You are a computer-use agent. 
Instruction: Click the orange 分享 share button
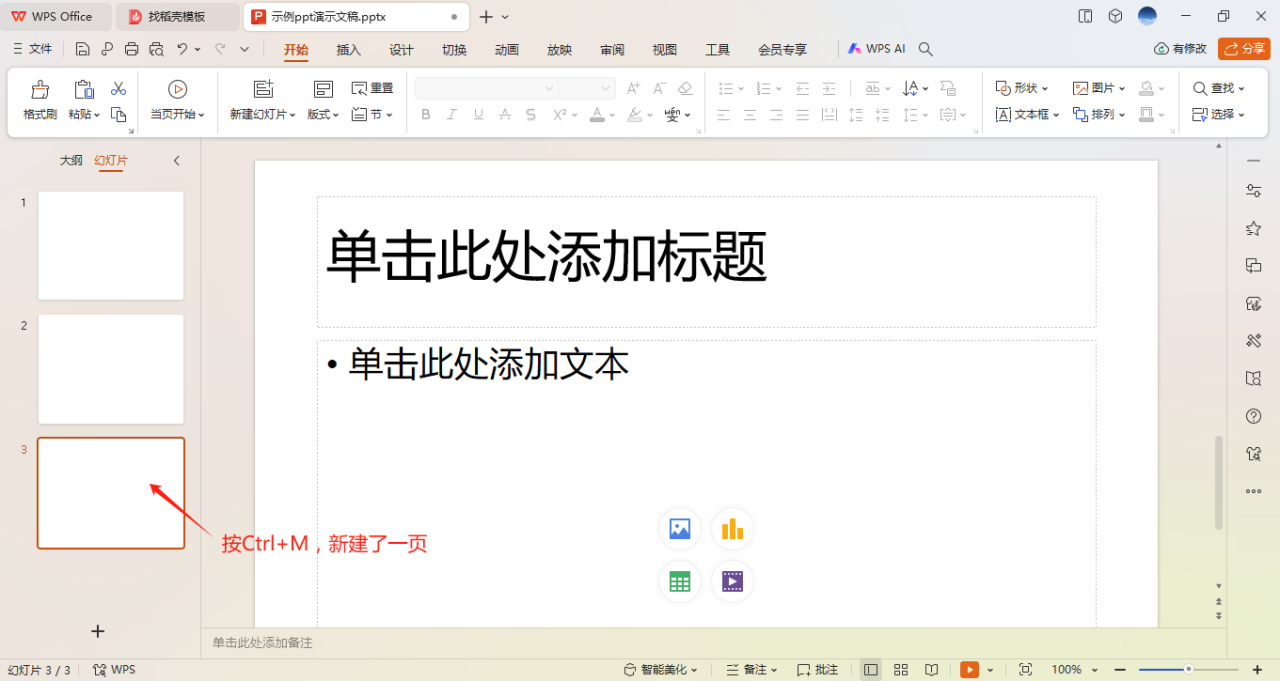[x=1244, y=48]
